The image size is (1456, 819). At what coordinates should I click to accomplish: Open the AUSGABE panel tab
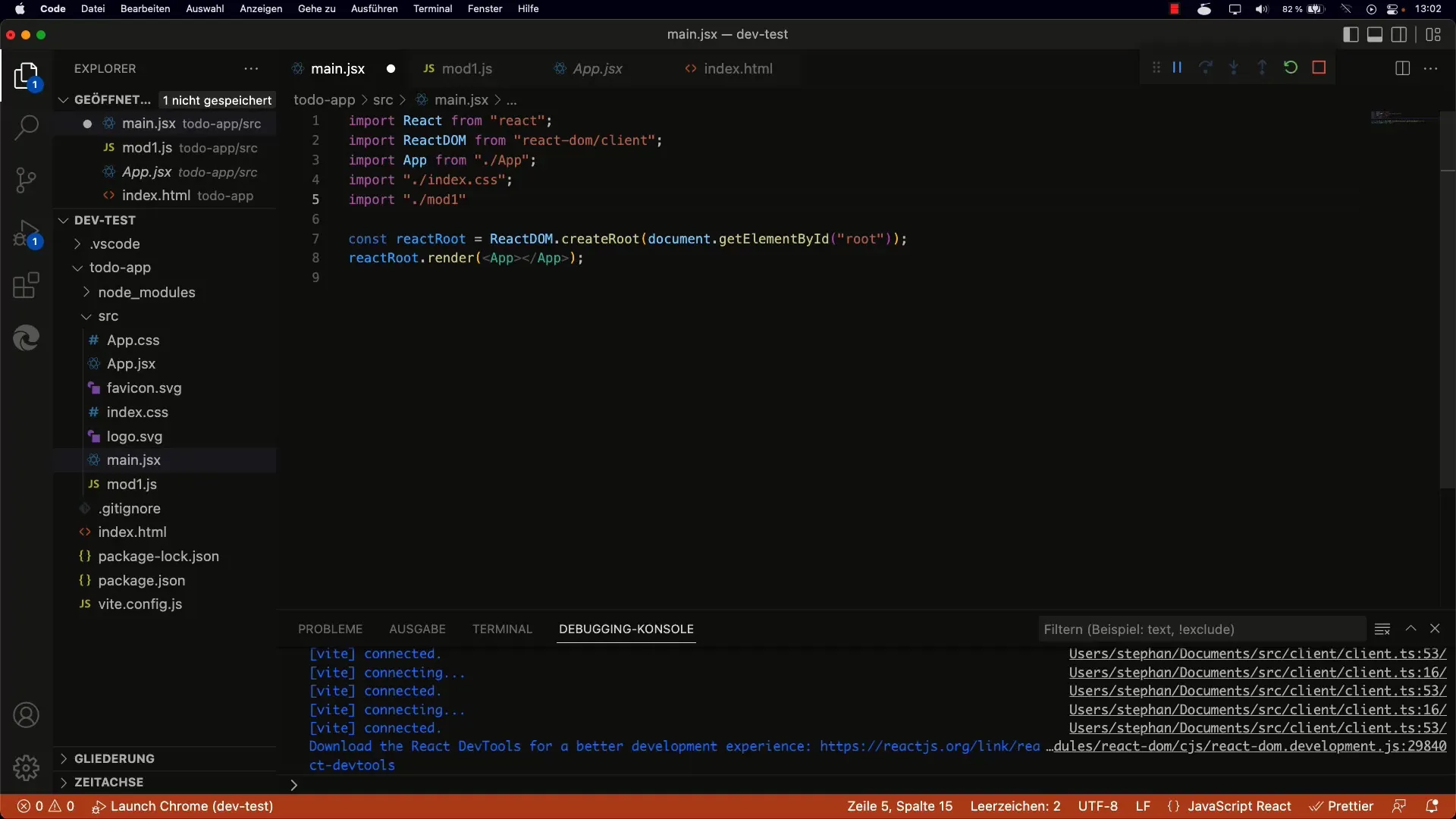click(417, 629)
